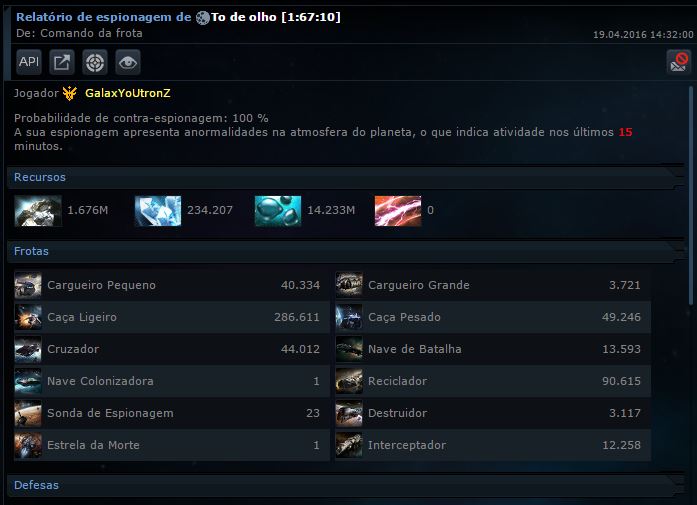Screen dimensions: 697x505
Task: Click the attack target crosshair icon
Action: tap(95, 62)
